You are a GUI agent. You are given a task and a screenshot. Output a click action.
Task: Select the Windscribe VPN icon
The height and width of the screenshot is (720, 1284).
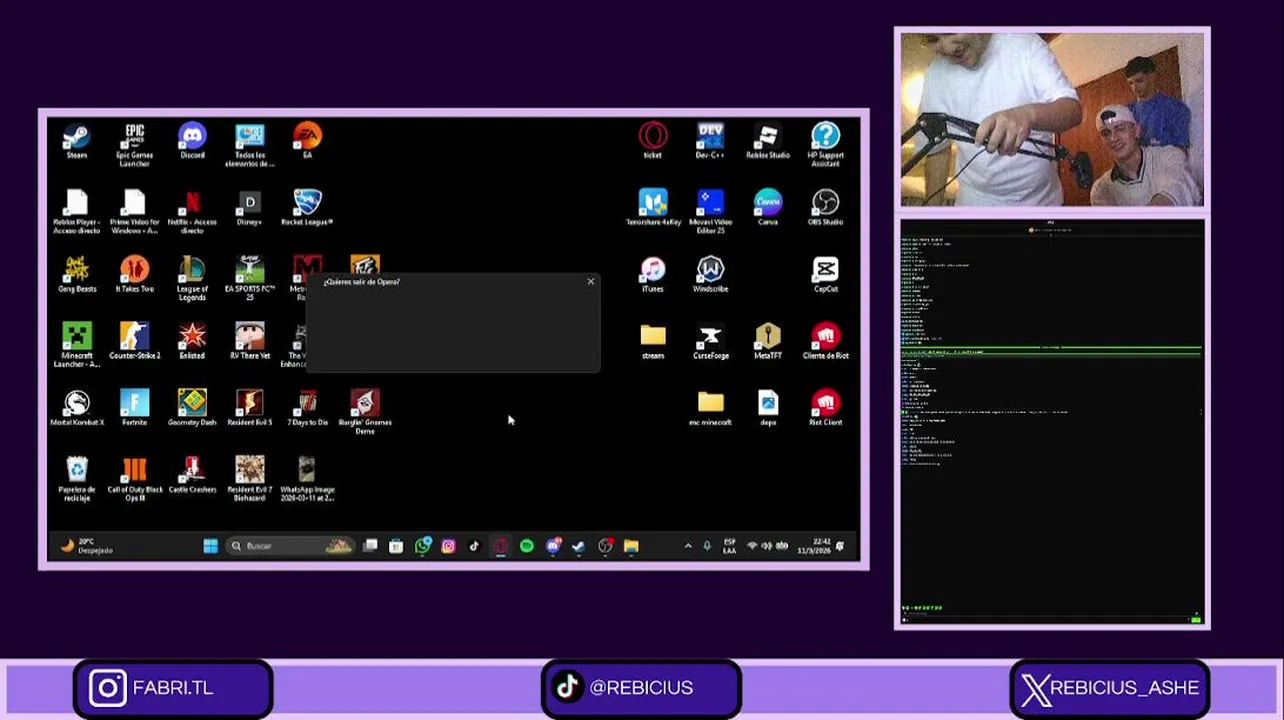[710, 275]
